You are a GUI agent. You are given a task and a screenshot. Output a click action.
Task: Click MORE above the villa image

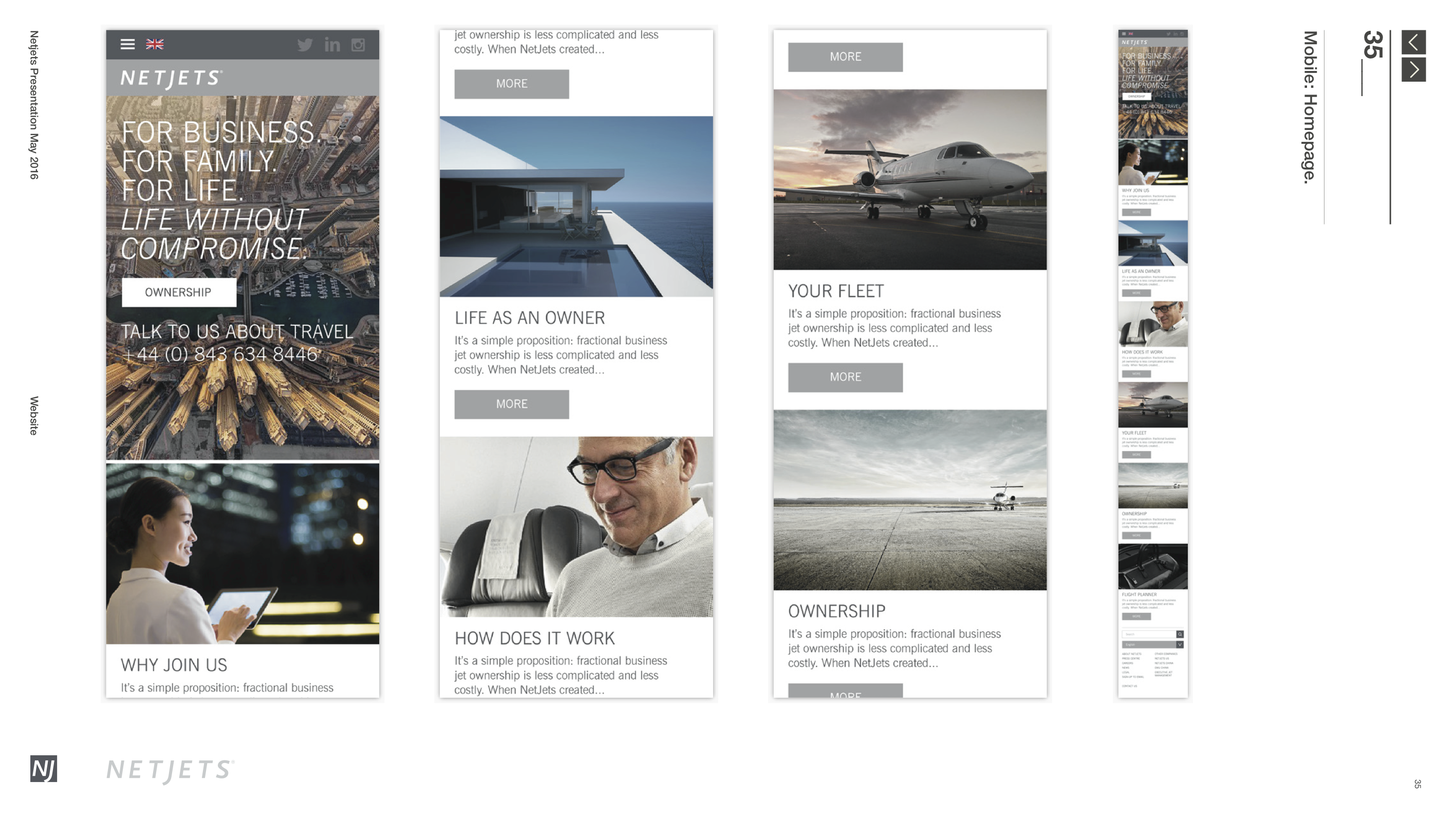point(512,84)
